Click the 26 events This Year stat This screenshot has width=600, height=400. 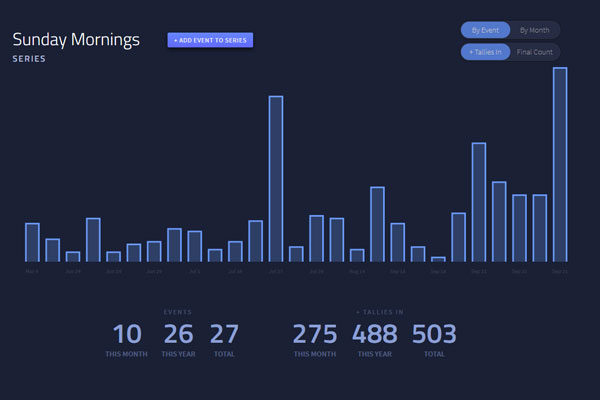[178, 335]
